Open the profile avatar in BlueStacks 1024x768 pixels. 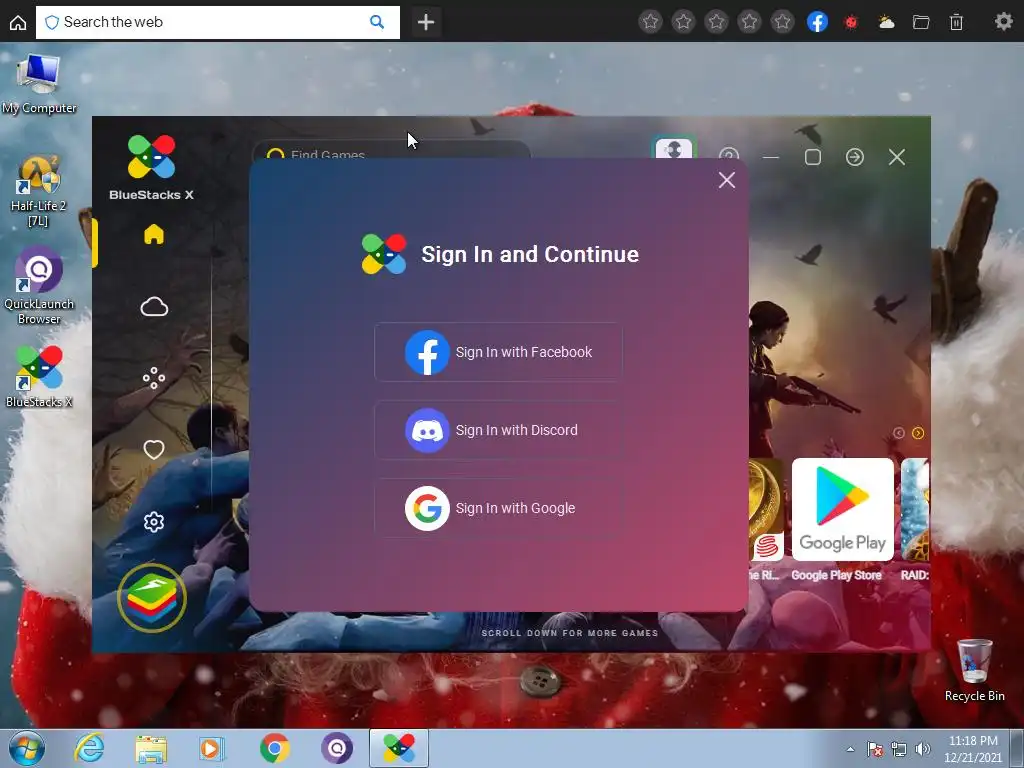click(673, 148)
